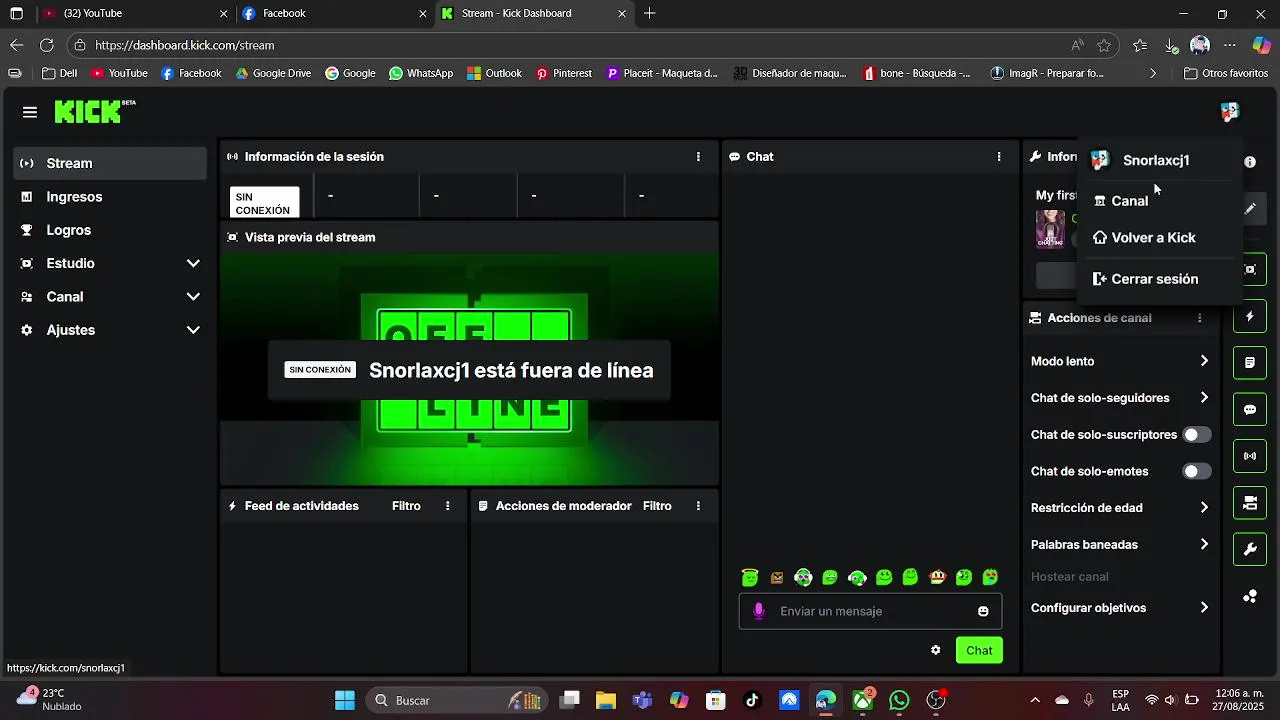The image size is (1280, 720).
Task: Expand the Ajustes sidebar section
Action: [110, 330]
